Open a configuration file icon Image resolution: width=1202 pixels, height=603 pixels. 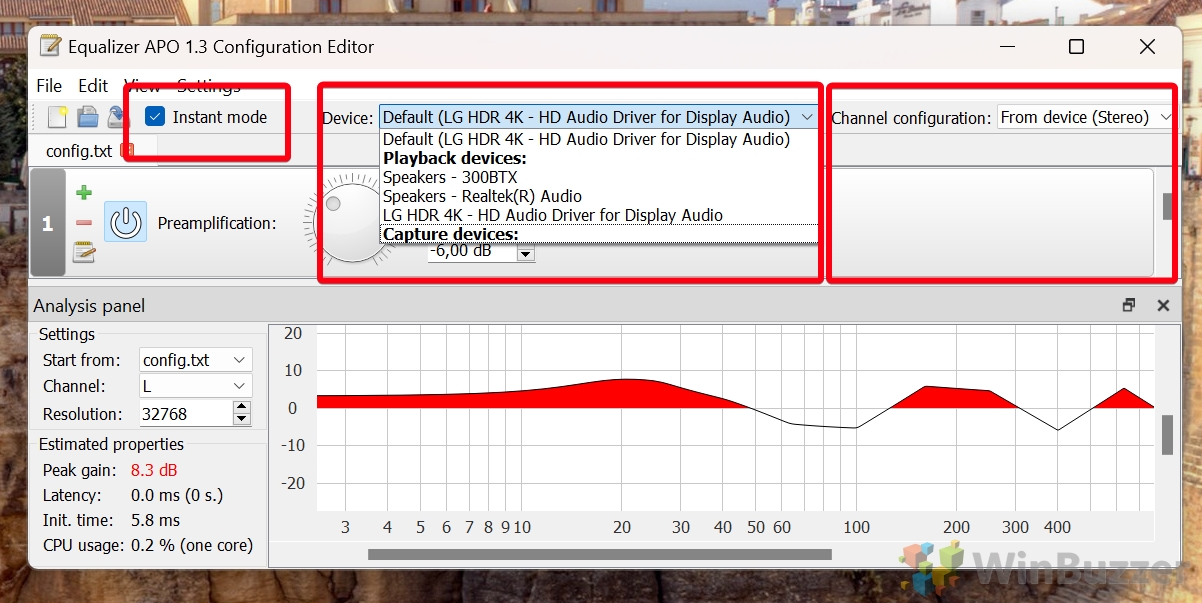88,117
